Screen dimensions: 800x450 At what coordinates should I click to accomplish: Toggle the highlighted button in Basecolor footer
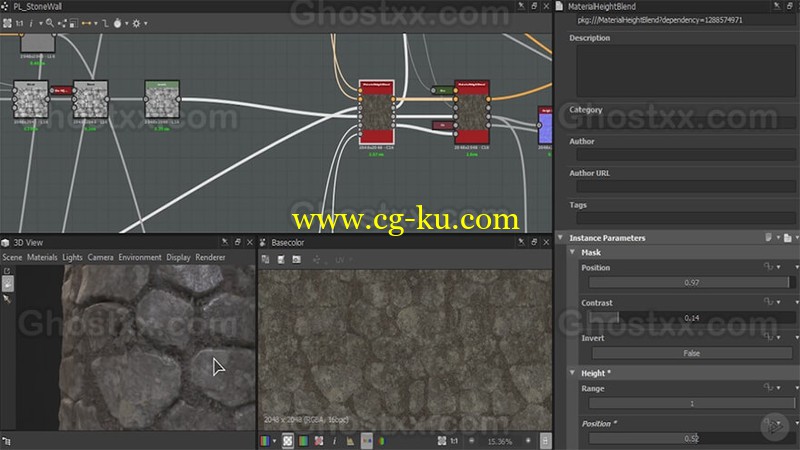367,441
